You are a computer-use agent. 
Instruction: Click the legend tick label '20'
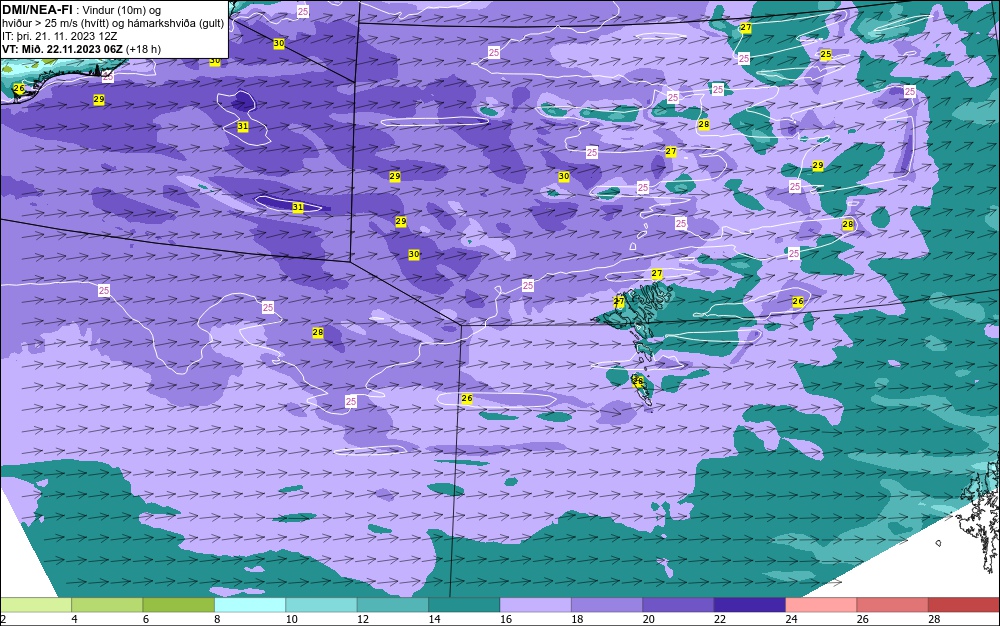[x=649, y=619]
